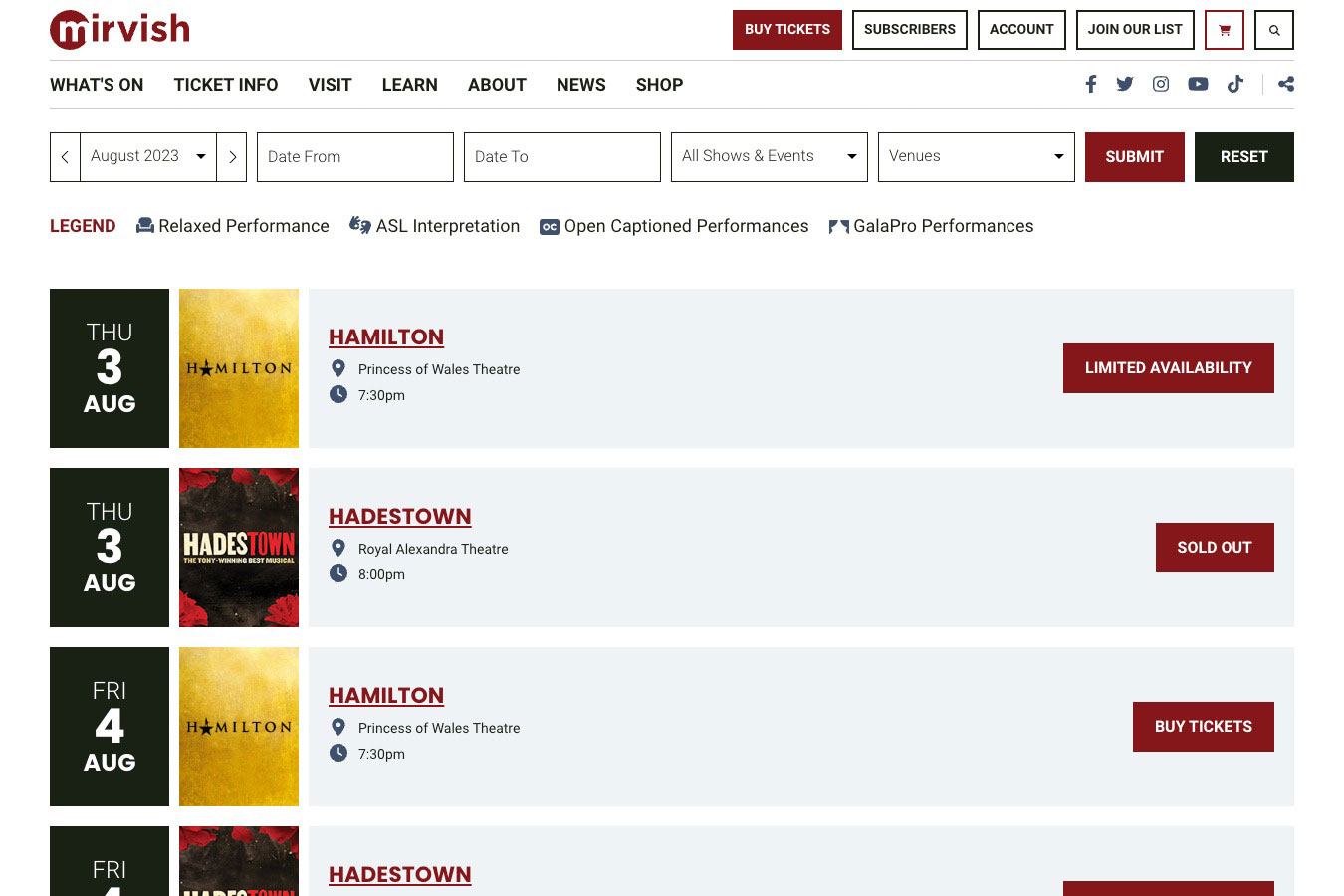The width and height of the screenshot is (1344, 896).
Task: Click the Date From field
Action: [x=355, y=157]
